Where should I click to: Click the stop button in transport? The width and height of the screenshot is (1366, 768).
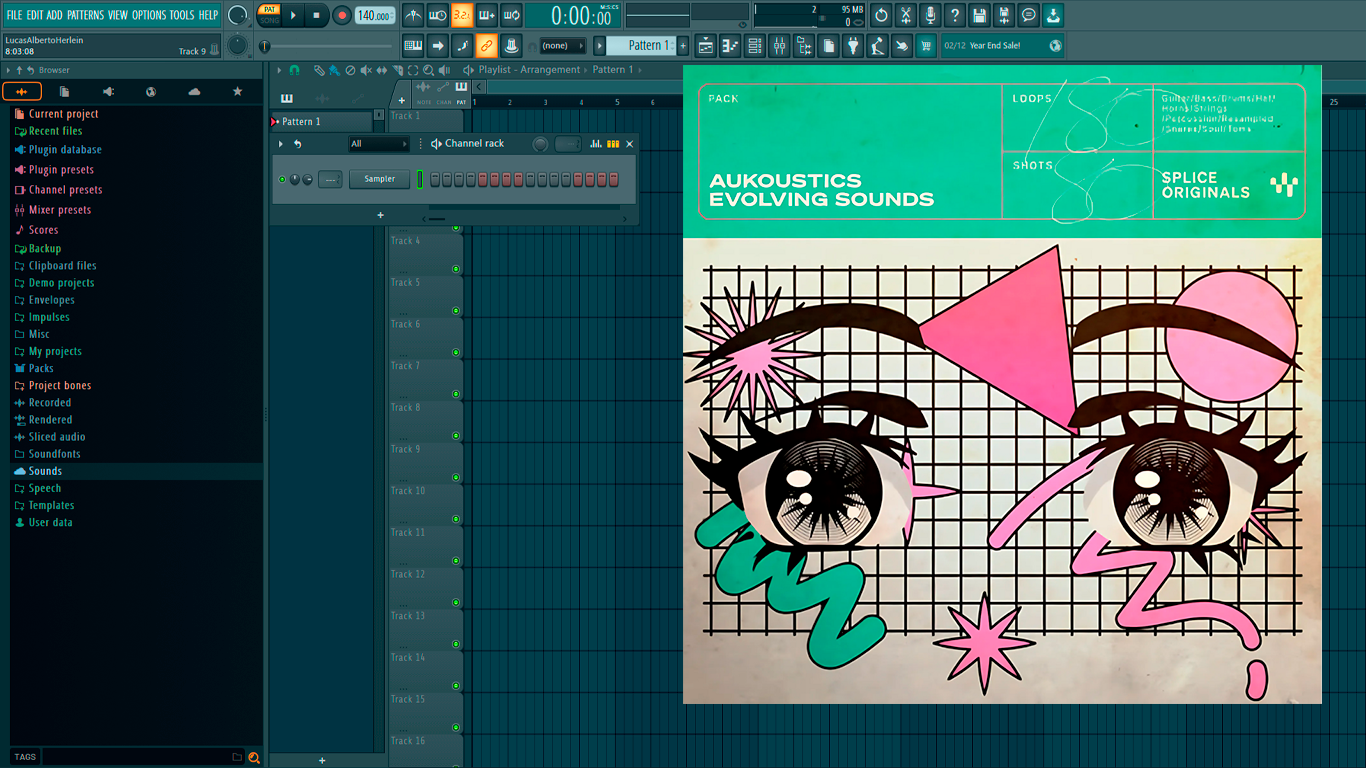pyautogui.click(x=317, y=15)
